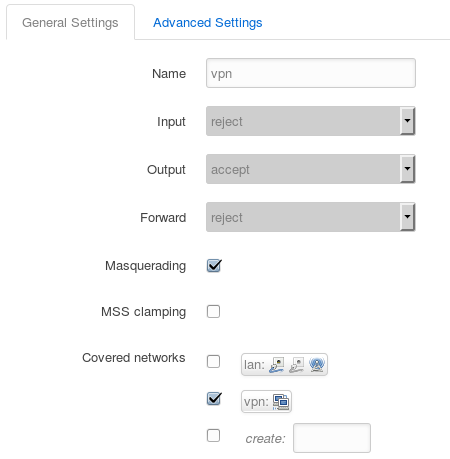Click the first ethernet icon in lan network
The image size is (450, 459).
(x=276, y=365)
